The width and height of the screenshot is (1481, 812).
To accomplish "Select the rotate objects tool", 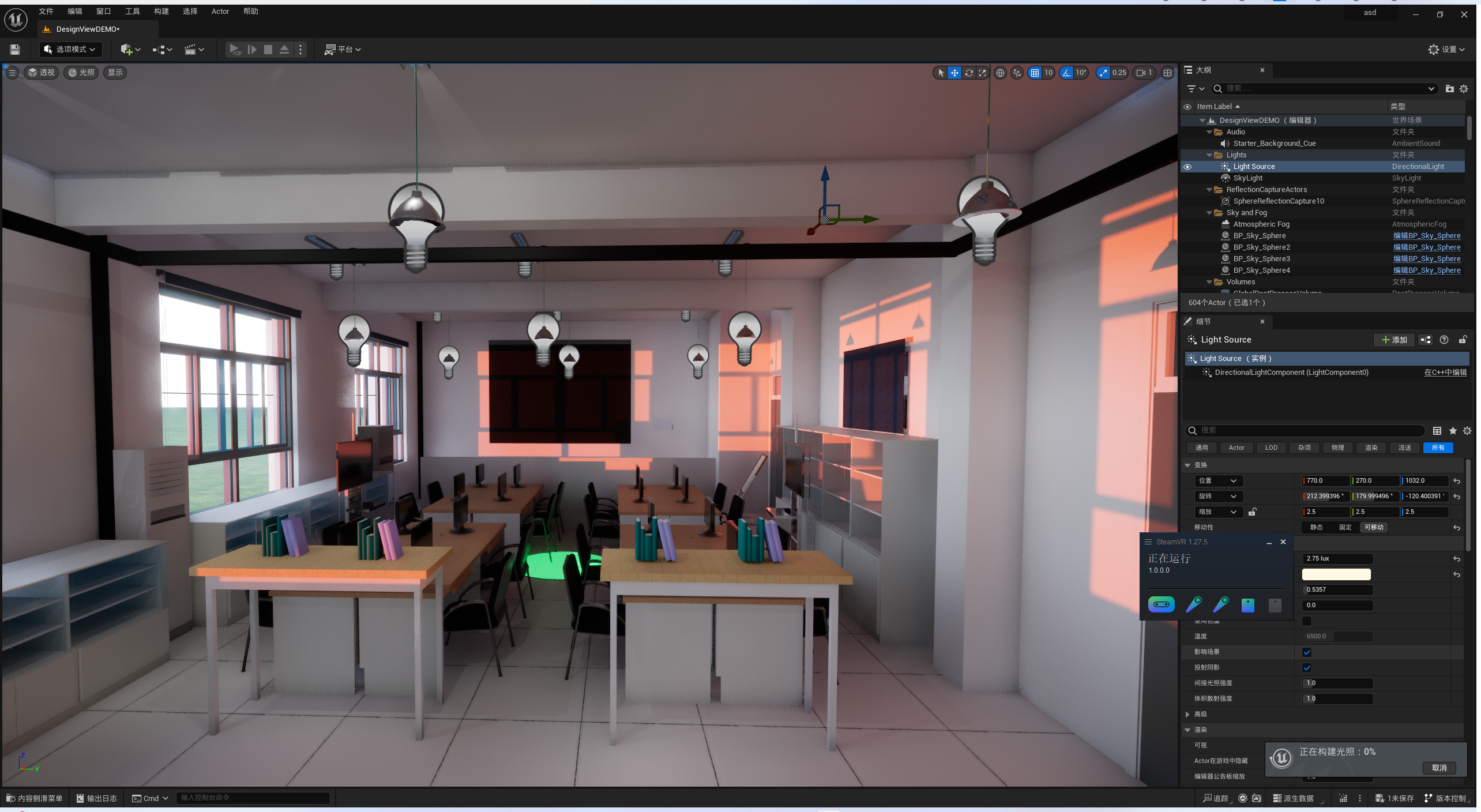I will tap(969, 73).
